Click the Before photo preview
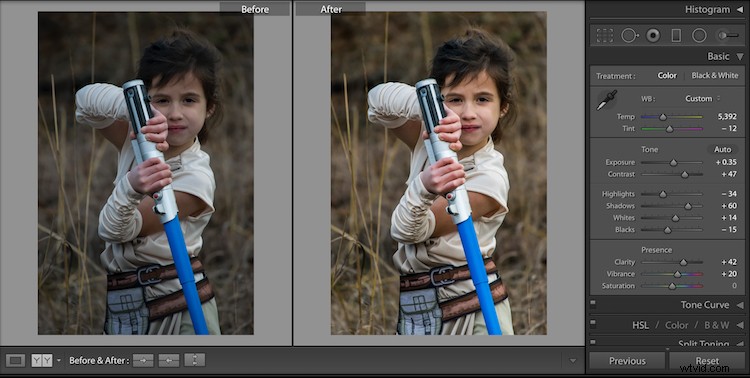This screenshot has width=750, height=378. 146,173
